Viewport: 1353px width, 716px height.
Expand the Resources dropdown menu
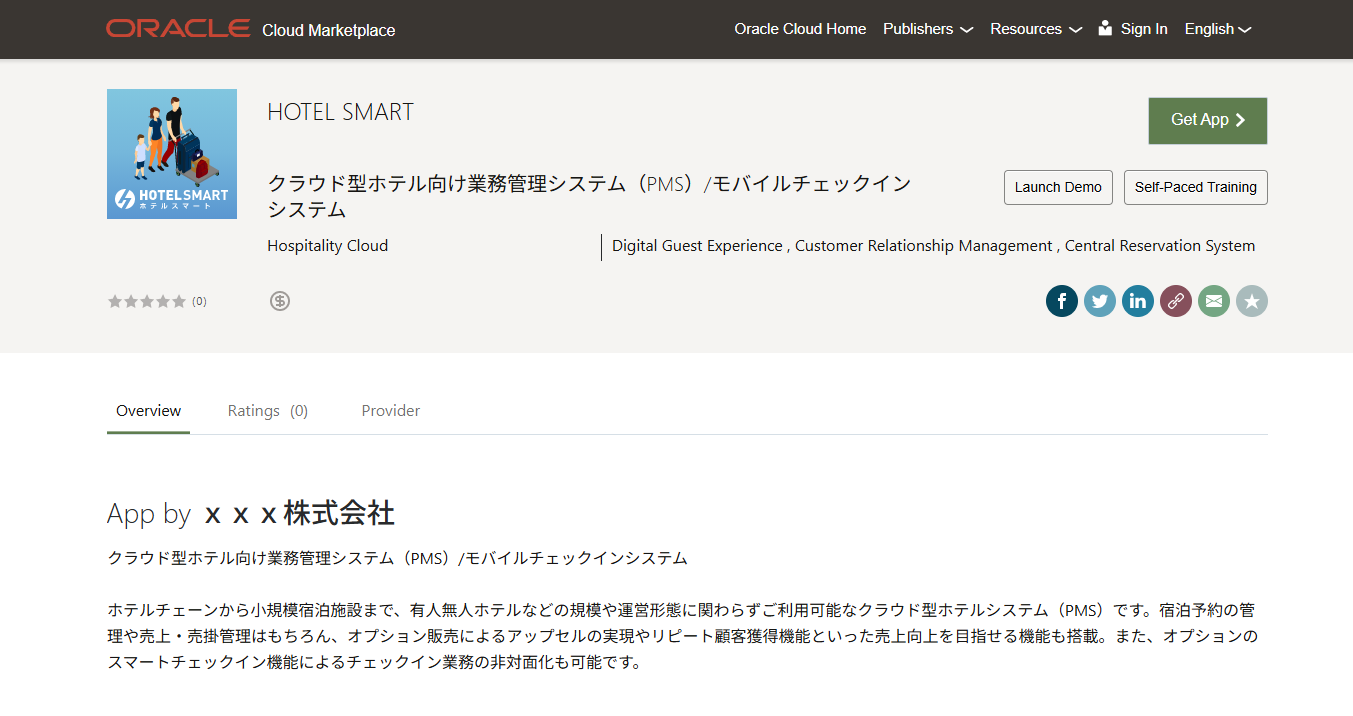point(1035,29)
